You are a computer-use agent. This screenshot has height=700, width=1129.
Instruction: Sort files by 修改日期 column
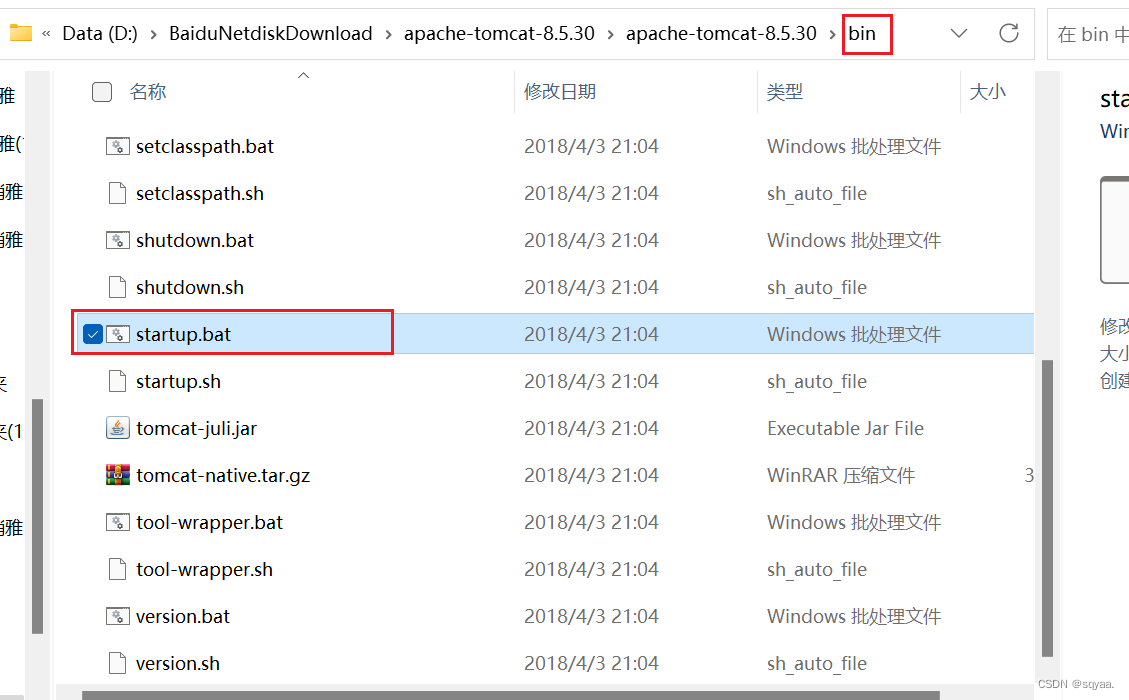click(559, 91)
